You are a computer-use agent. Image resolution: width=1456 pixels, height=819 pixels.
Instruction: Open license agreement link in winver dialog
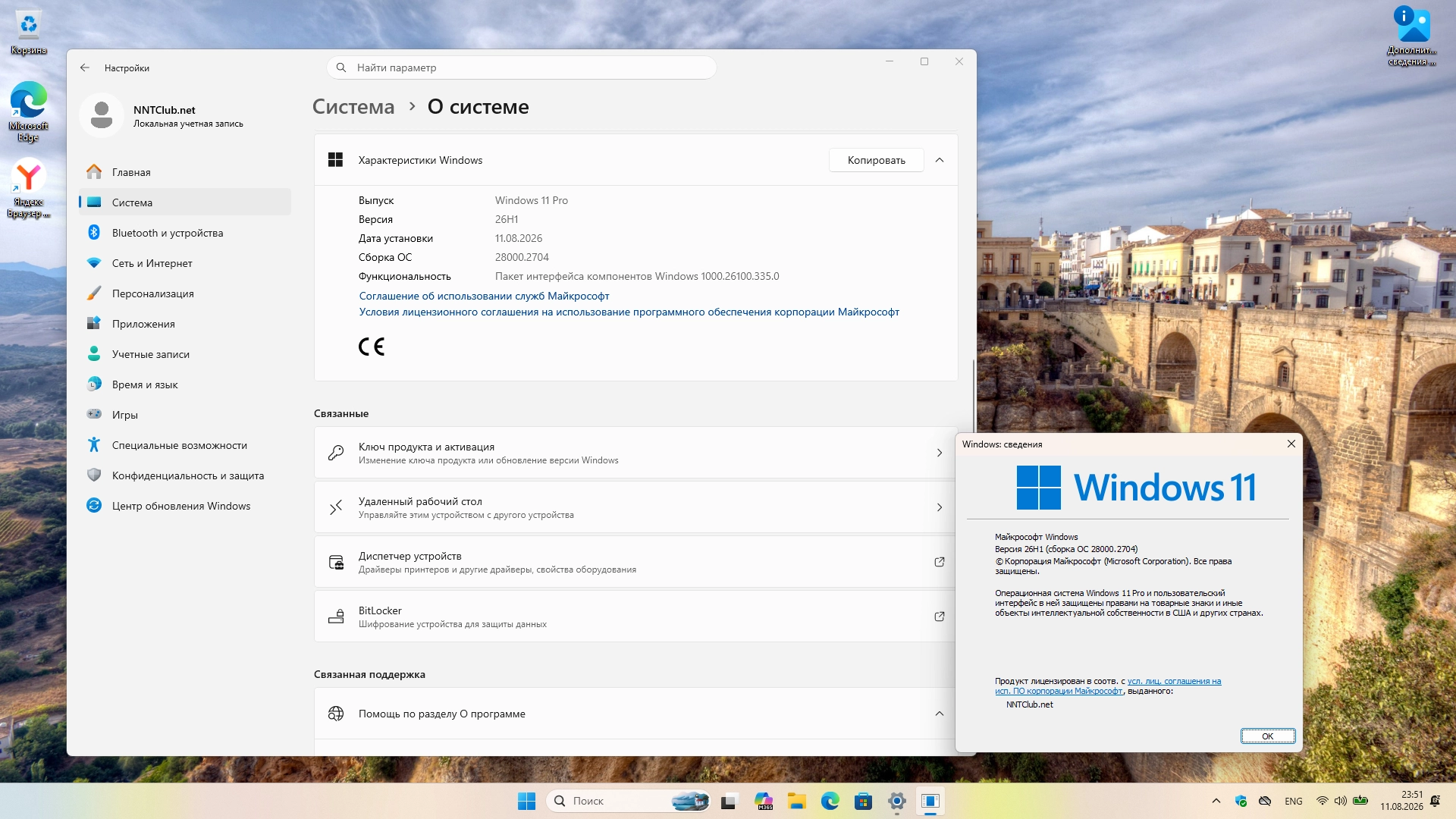(1108, 686)
